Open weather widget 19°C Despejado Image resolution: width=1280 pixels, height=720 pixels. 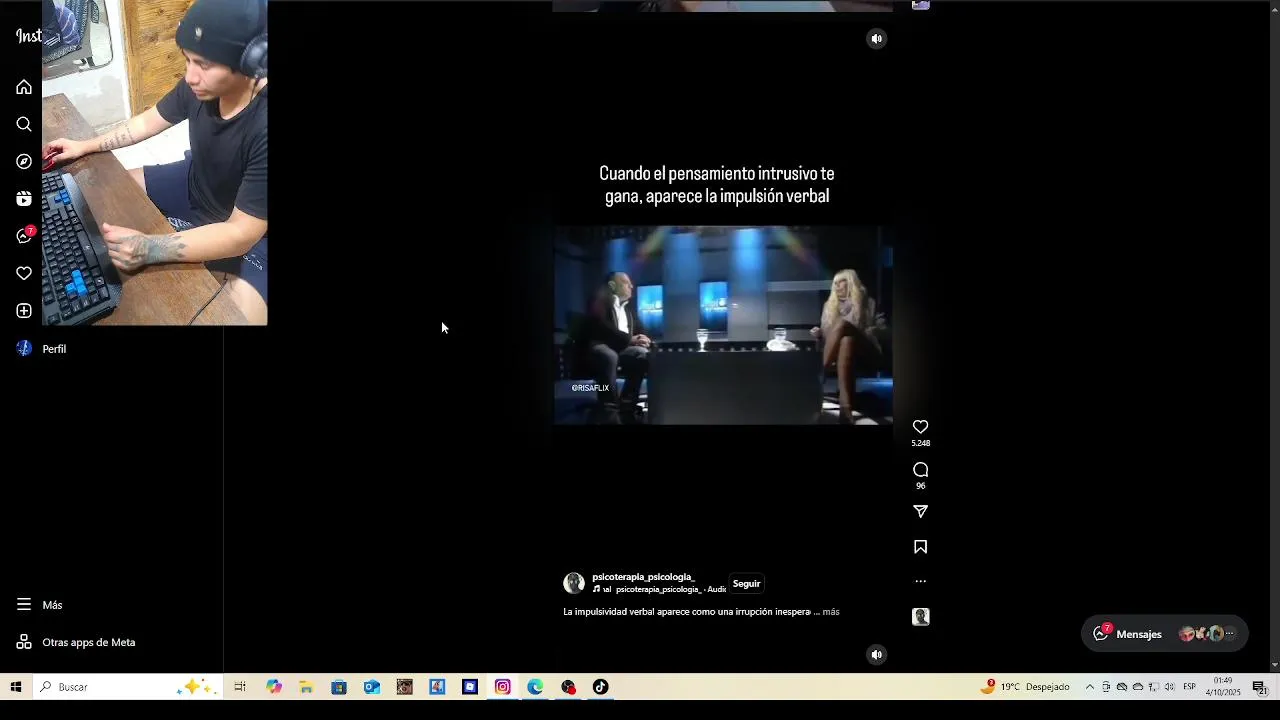coord(1025,687)
